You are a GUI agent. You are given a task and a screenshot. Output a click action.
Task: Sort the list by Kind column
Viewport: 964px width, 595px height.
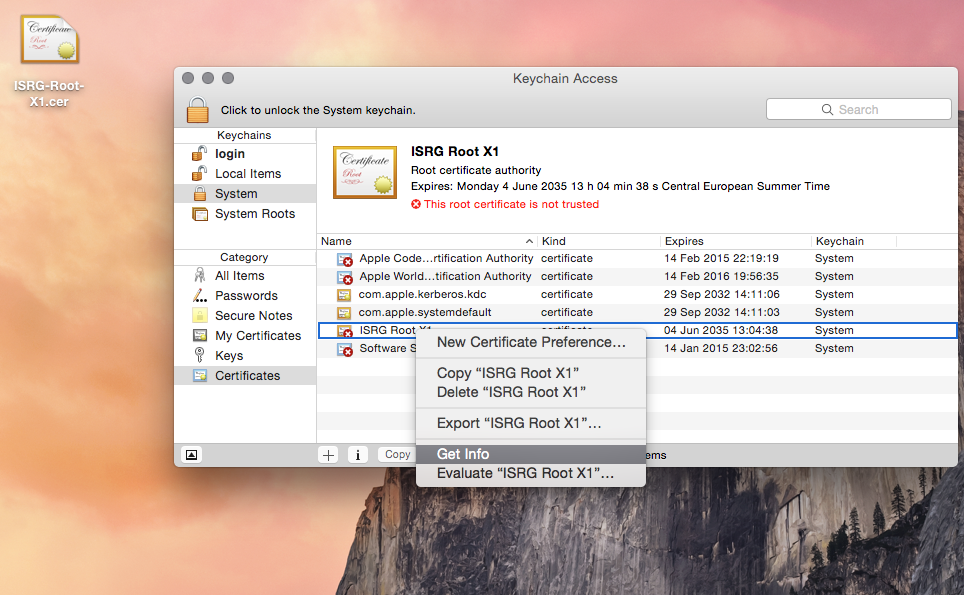click(x=599, y=241)
